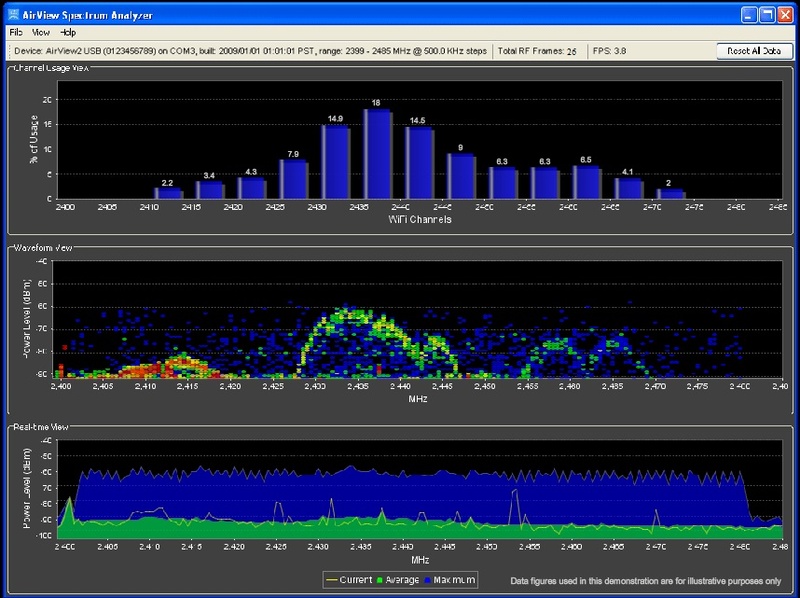Click the Total RF Frames status field

[x=538, y=51]
